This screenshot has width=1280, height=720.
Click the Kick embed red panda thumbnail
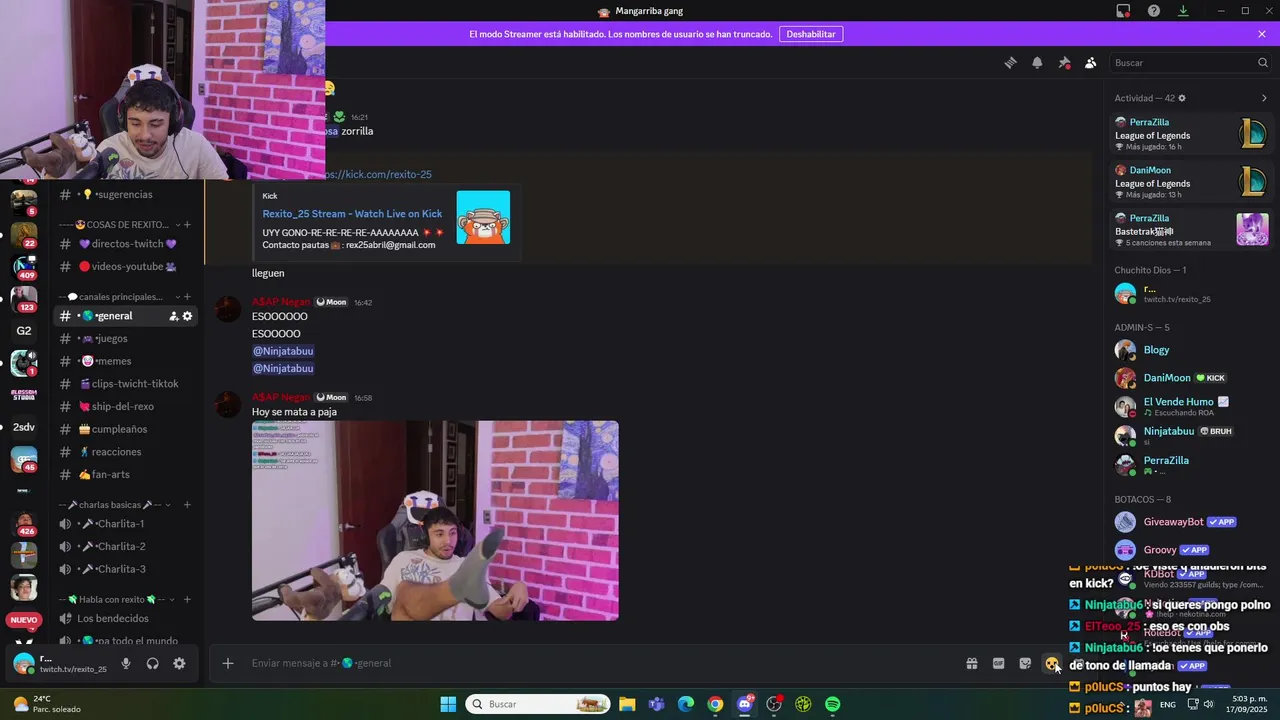(483, 217)
